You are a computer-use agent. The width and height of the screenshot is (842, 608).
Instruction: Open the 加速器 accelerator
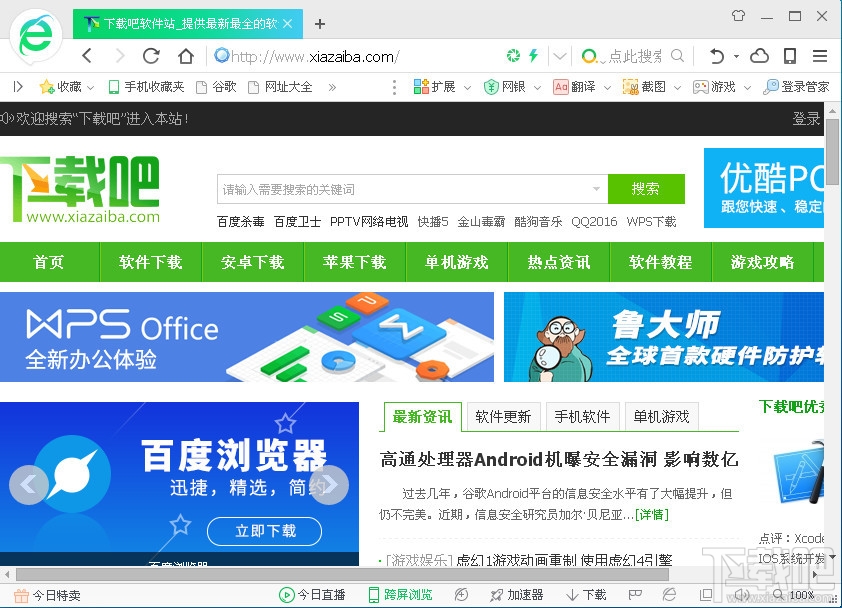point(517,595)
